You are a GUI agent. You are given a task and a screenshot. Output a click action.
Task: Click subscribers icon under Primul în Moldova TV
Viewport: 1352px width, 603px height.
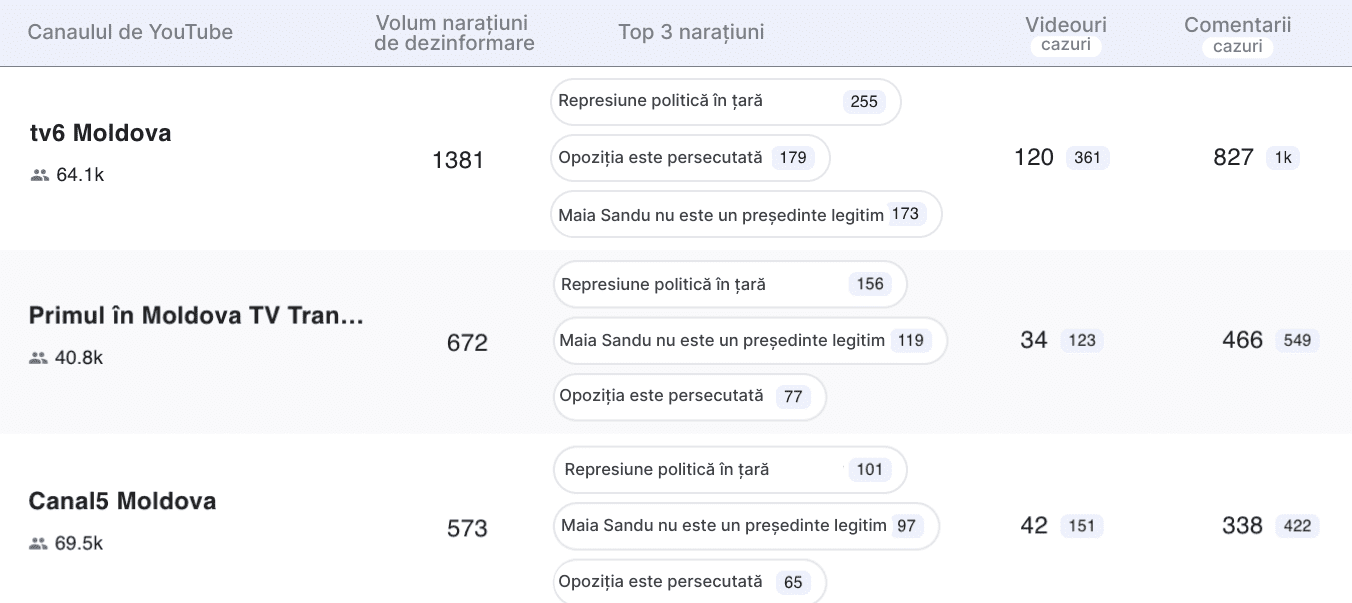click(39, 358)
